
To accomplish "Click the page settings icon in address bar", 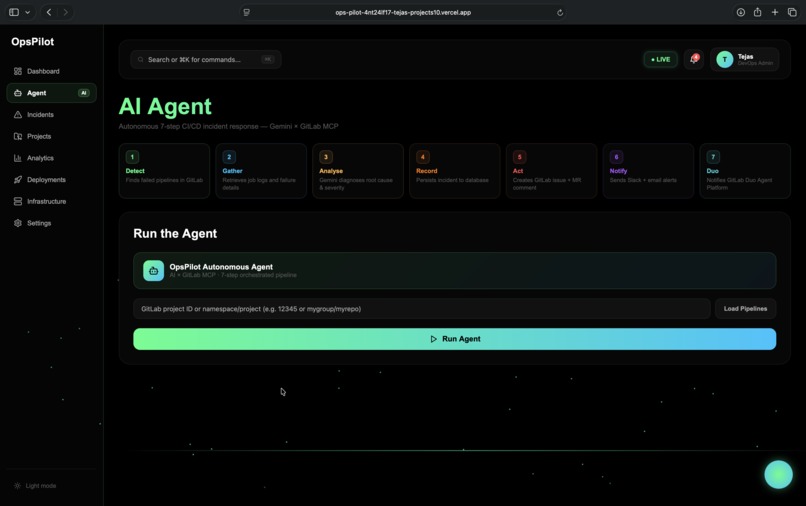I will coord(247,12).
